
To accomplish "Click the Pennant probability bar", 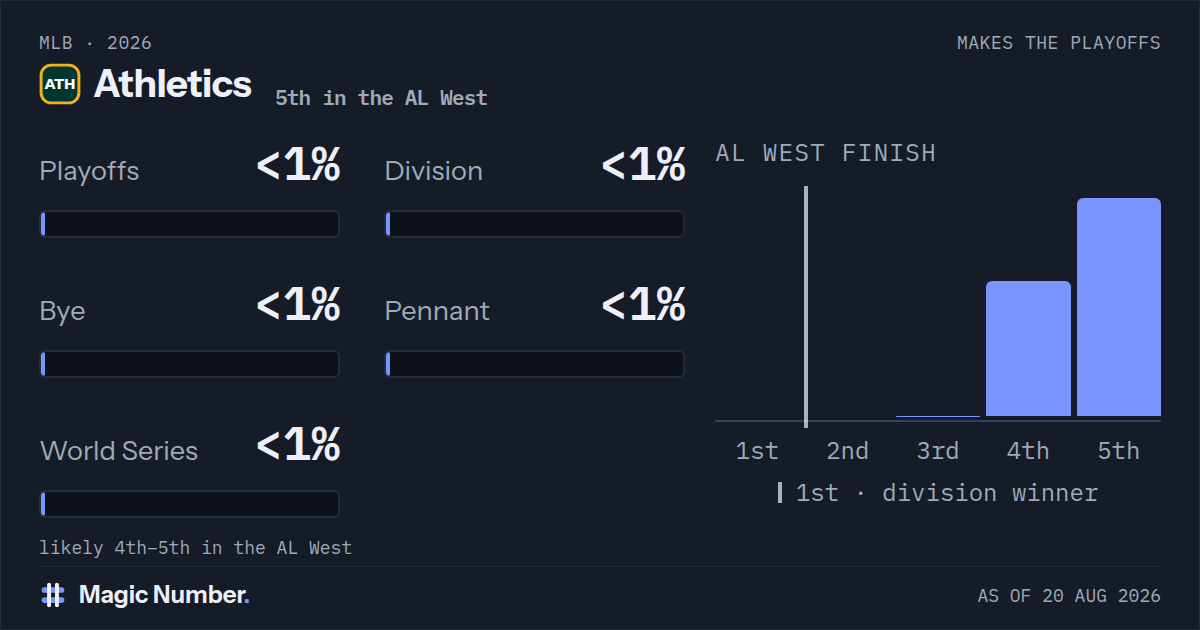I will tap(534, 364).
